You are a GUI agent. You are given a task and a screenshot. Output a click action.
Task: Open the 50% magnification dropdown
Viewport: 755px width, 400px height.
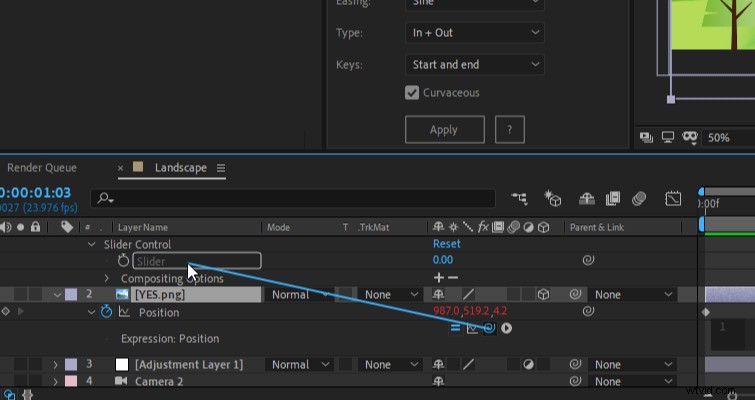point(729,138)
